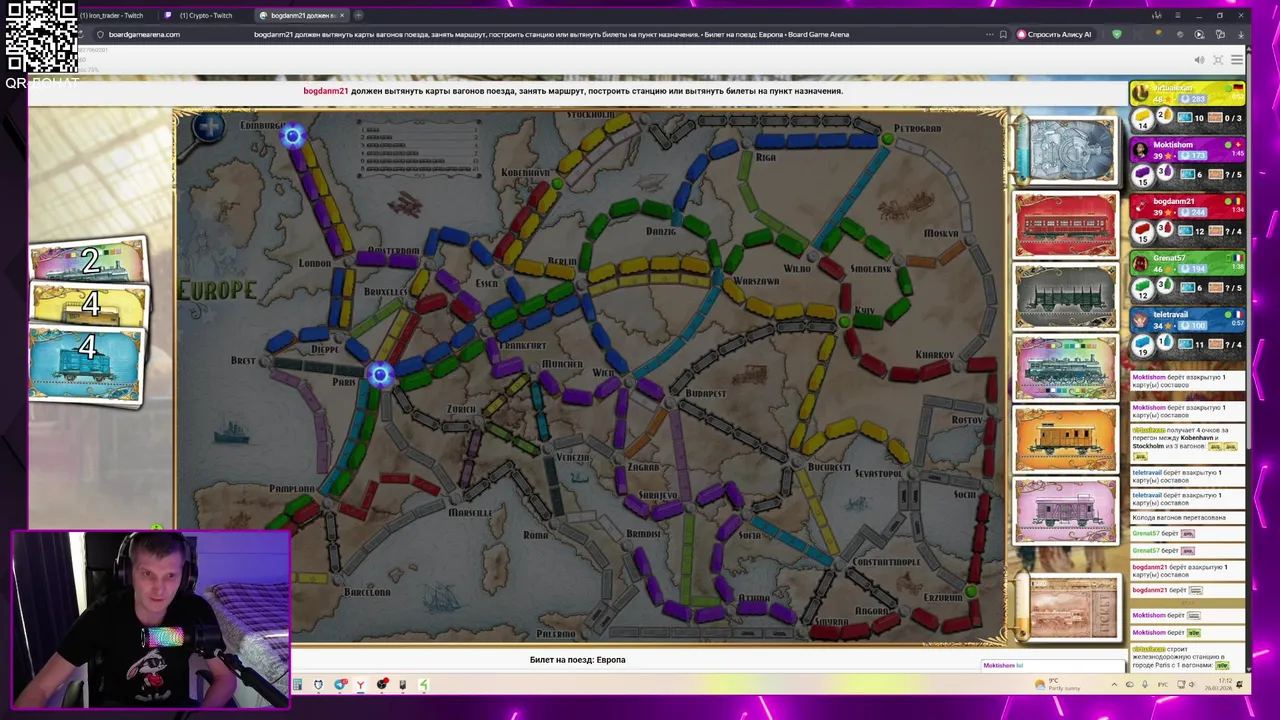Viewport: 1280px width, 720px height.
Task: Open the video playback toolbar icon
Action: coord(1199,34)
